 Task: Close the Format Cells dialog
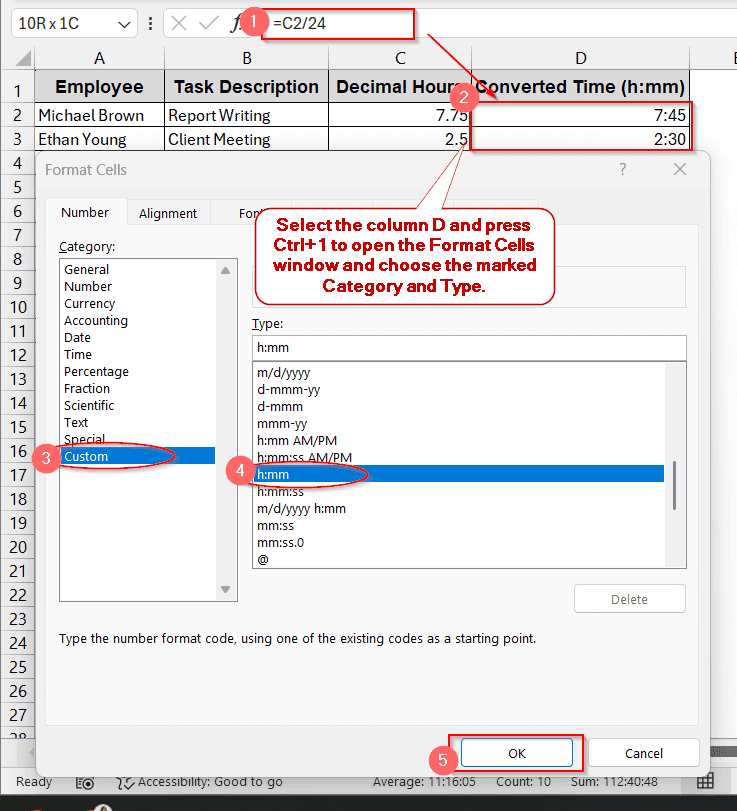click(680, 169)
